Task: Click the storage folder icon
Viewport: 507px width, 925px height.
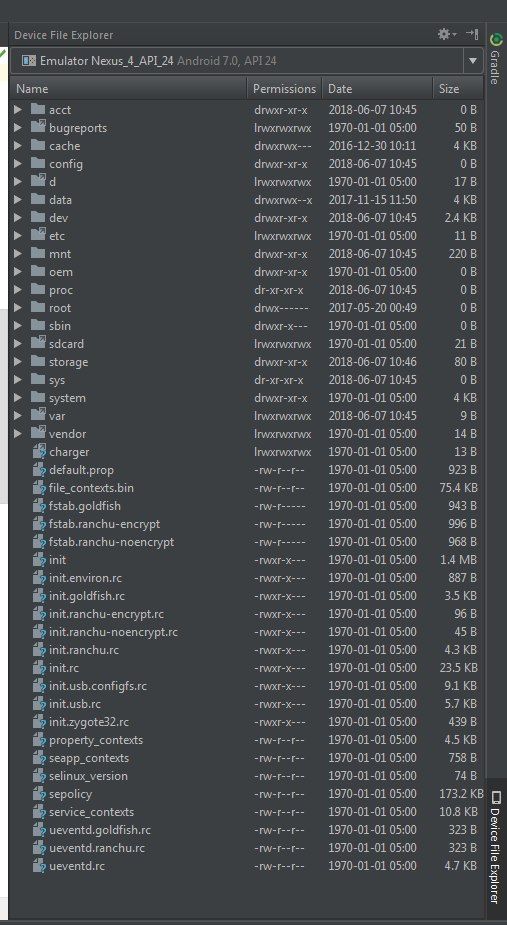Action: 38,362
